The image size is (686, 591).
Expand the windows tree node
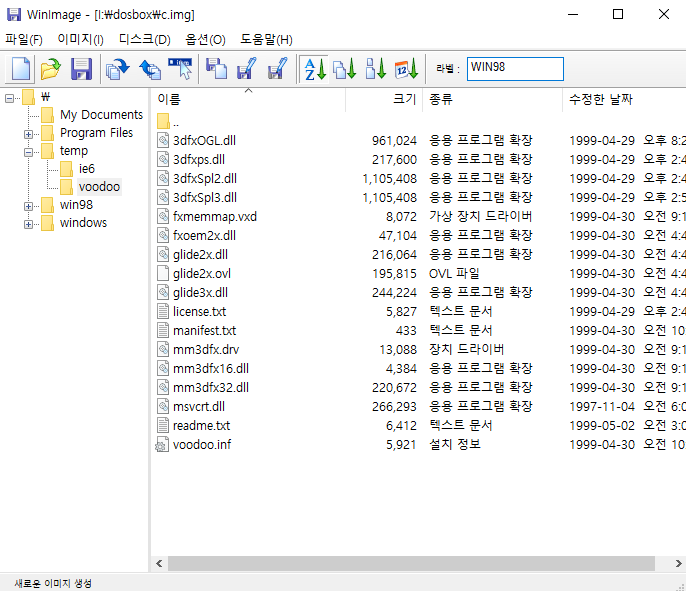coord(28,224)
